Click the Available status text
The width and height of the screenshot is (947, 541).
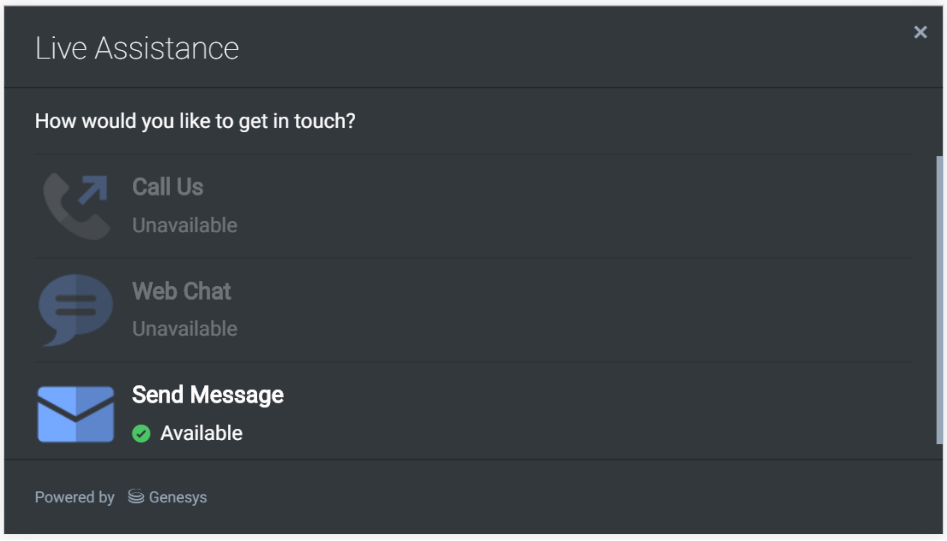coord(201,433)
